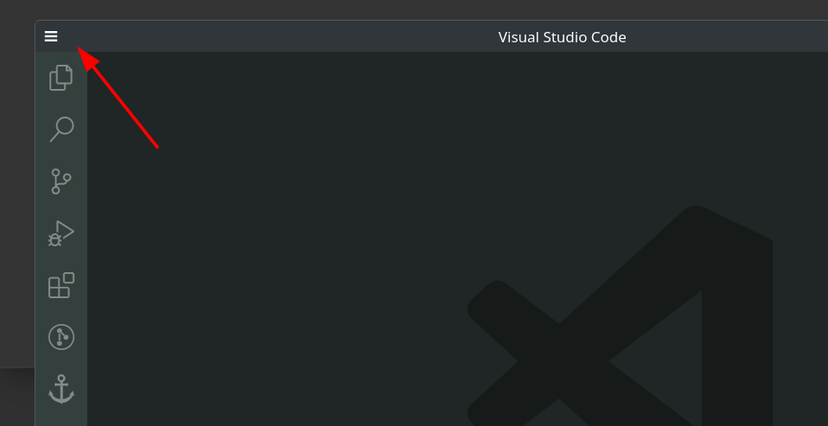Image resolution: width=828 pixels, height=426 pixels.
Task: Select the anchor icon in activity bar
Action: point(61,390)
